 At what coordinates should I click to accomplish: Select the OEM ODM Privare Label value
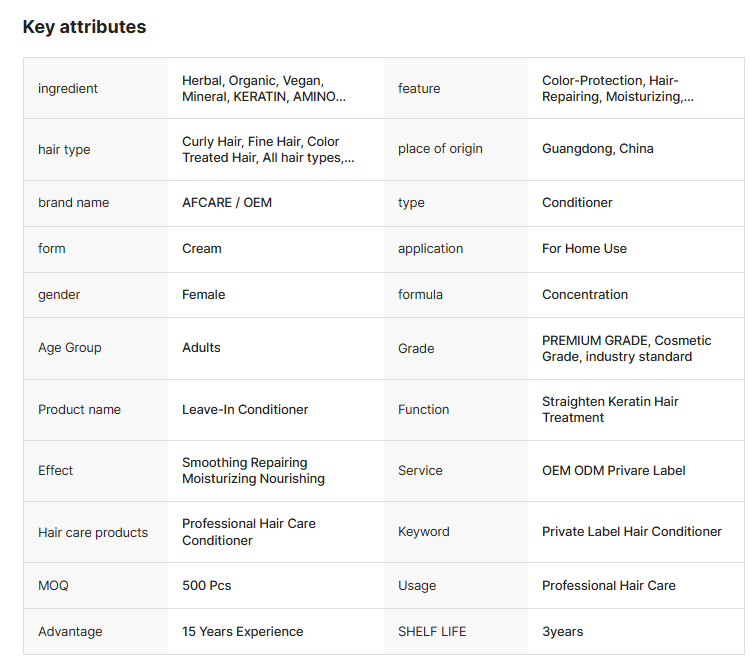pyautogui.click(x=614, y=471)
